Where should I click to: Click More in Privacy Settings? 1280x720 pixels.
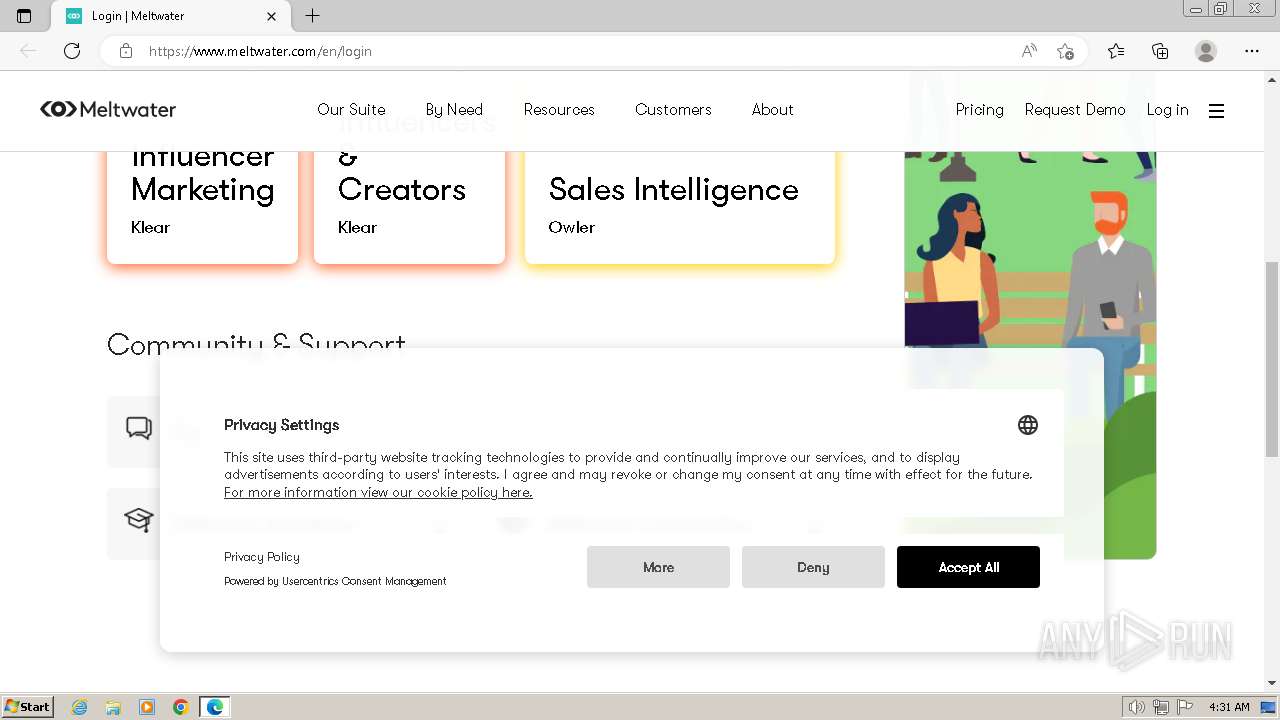point(658,567)
